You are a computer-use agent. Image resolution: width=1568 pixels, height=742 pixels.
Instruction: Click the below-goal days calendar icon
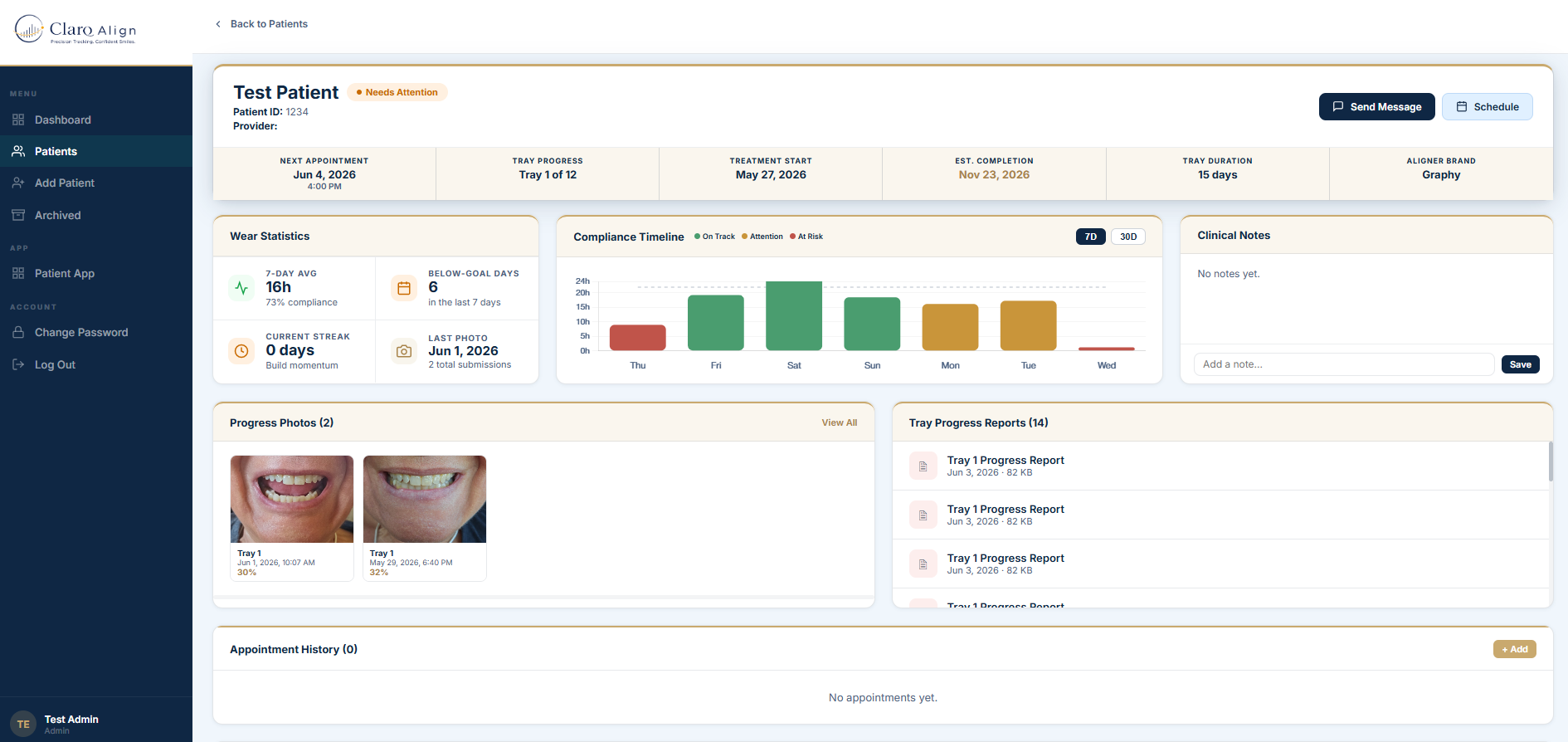click(x=404, y=288)
